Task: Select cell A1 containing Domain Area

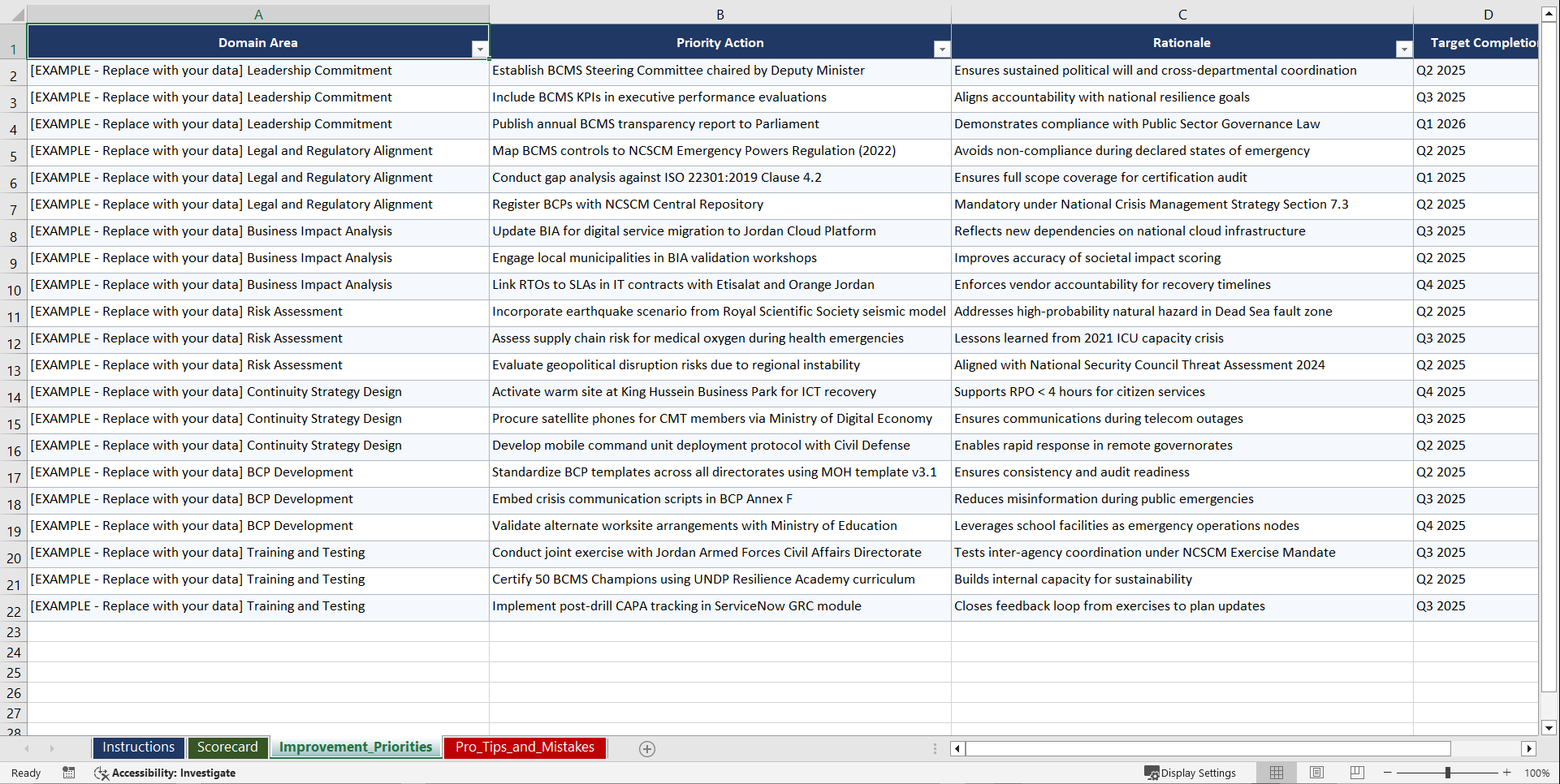Action: click(x=258, y=42)
